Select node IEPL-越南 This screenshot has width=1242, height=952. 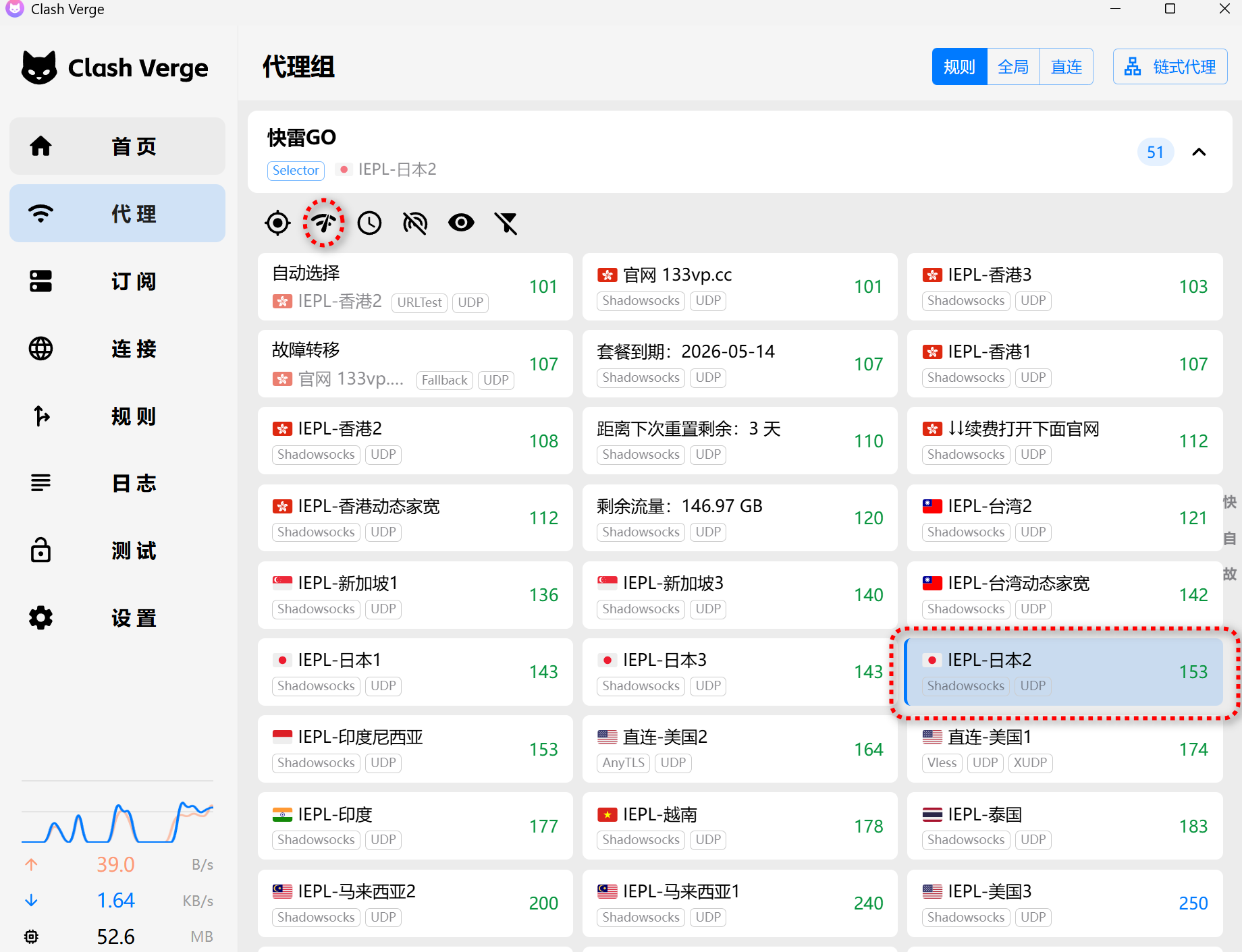740,826
